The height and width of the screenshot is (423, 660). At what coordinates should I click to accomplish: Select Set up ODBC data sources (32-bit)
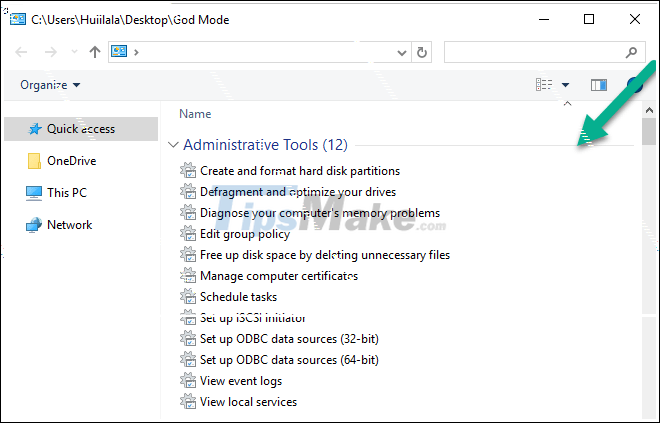pyautogui.click(x=289, y=339)
